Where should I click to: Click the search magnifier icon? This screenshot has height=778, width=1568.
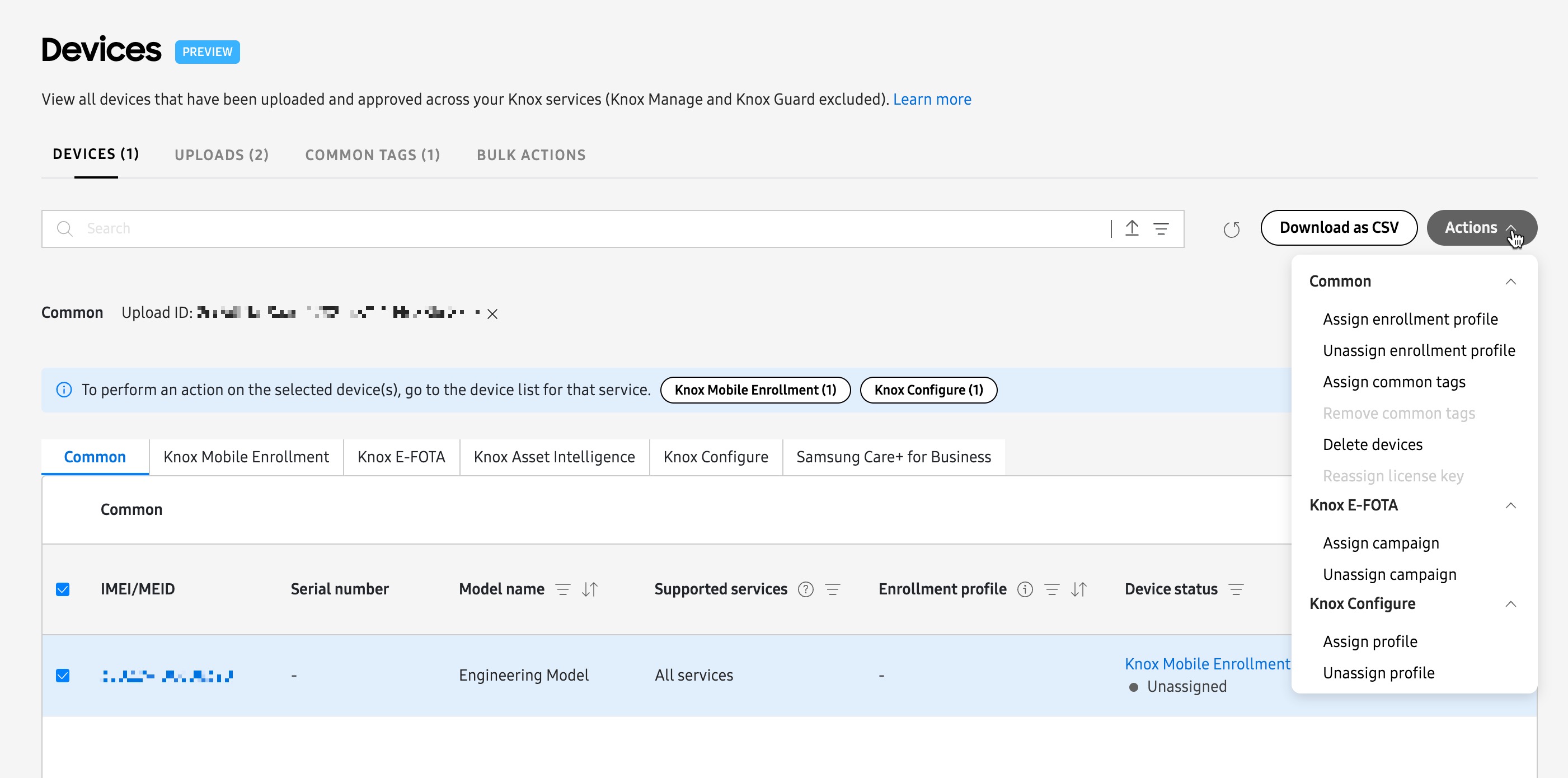(x=65, y=228)
